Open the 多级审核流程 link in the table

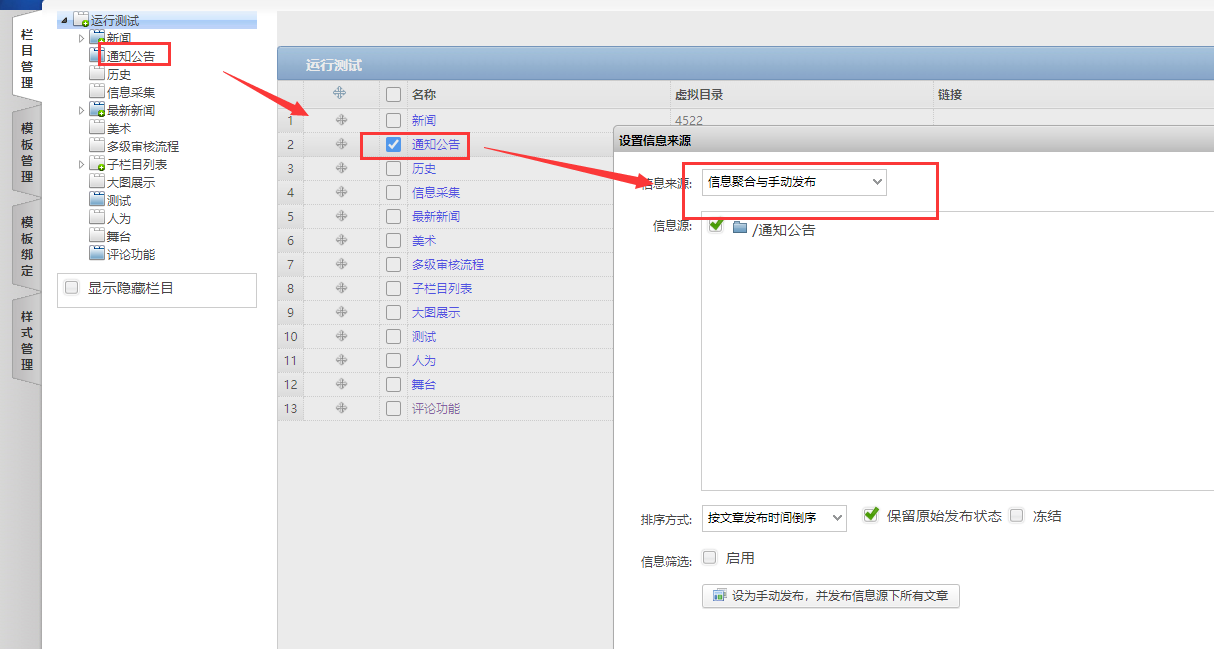447,264
